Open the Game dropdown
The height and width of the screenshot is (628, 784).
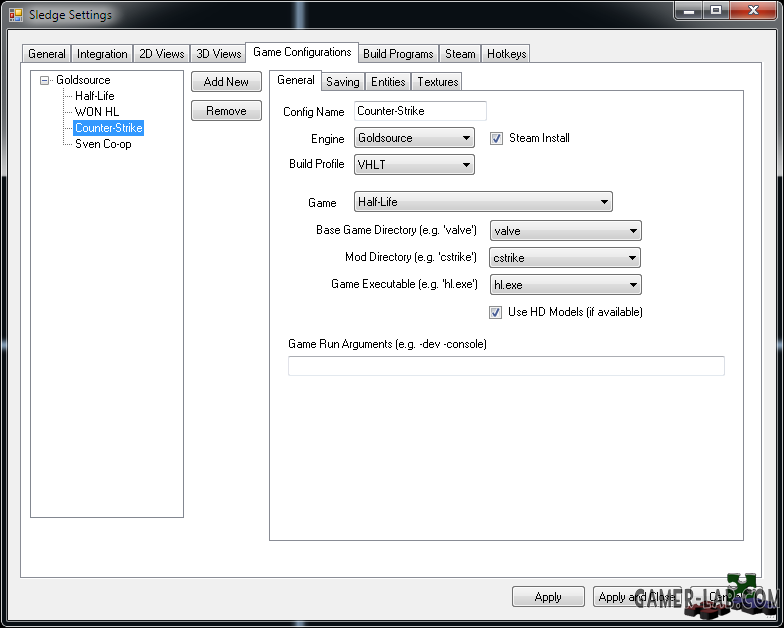(483, 202)
